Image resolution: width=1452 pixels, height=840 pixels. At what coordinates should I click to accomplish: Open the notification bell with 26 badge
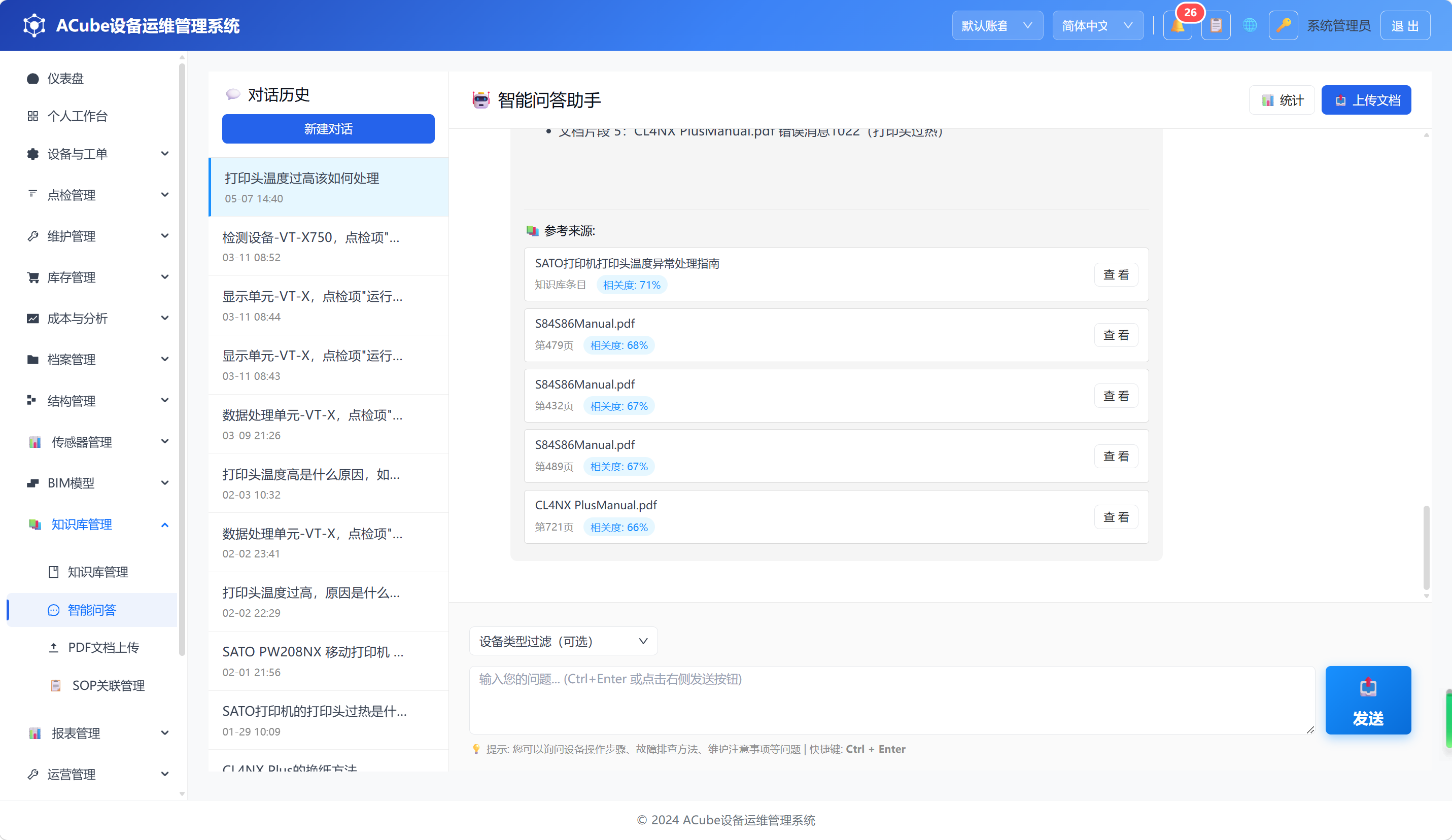(x=1177, y=26)
